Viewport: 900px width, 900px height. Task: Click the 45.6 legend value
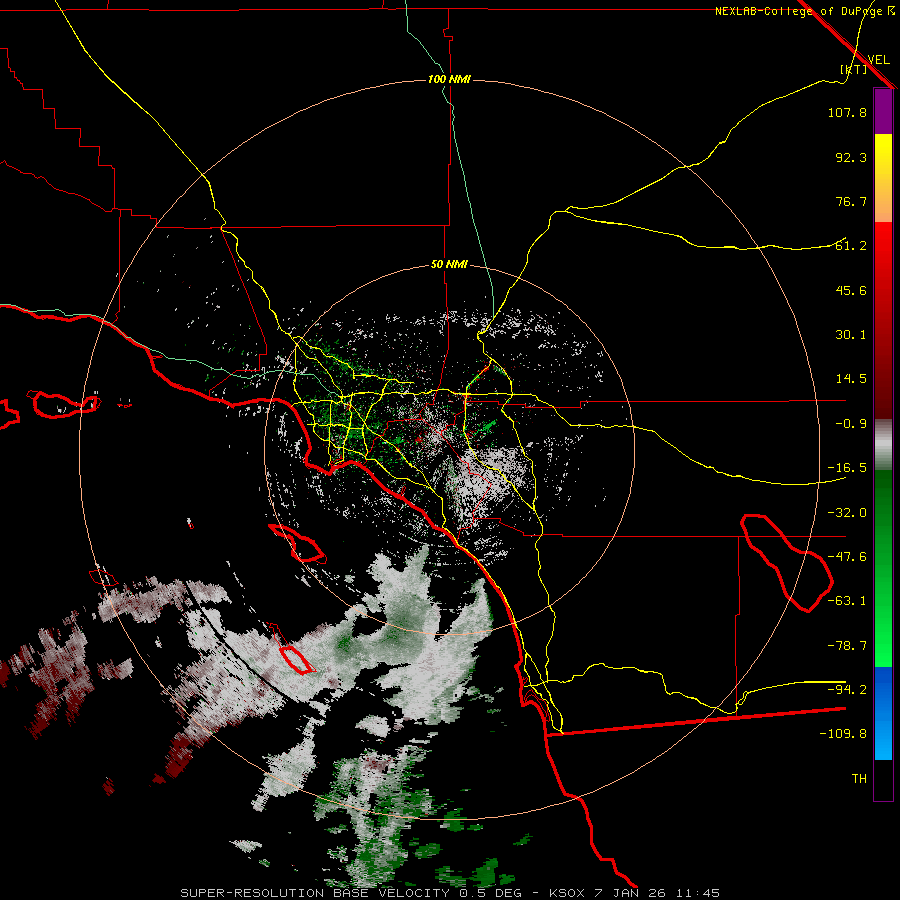click(x=851, y=290)
